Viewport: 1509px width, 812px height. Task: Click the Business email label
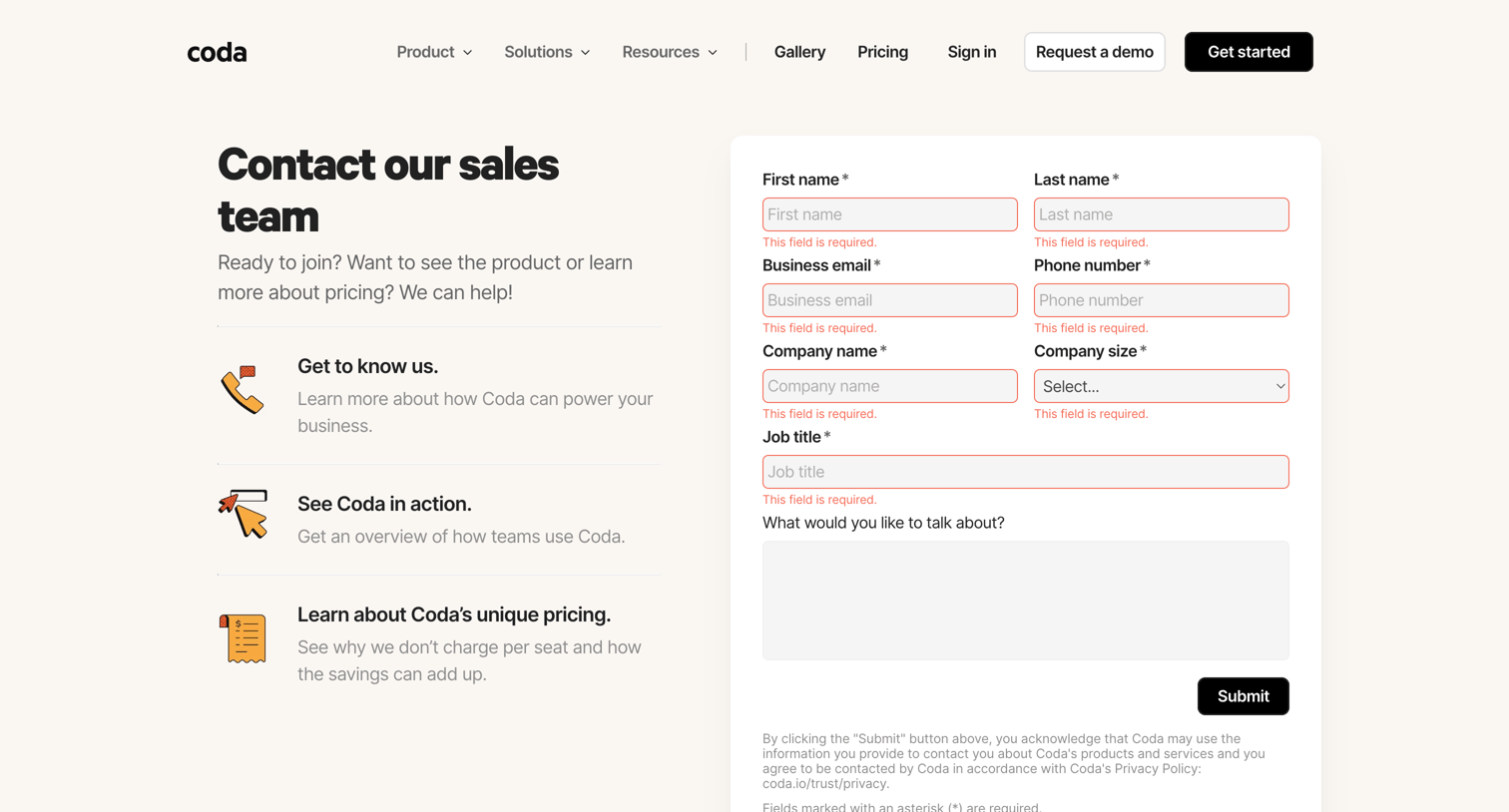click(x=821, y=265)
